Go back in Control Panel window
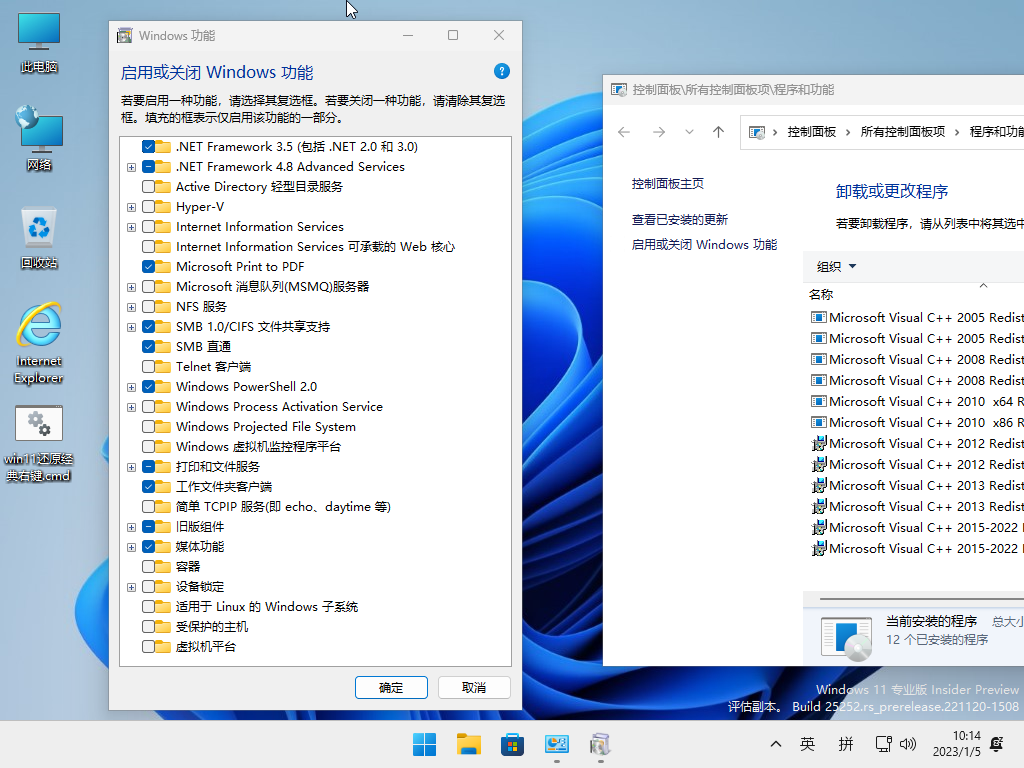Image resolution: width=1024 pixels, height=768 pixels. click(624, 132)
